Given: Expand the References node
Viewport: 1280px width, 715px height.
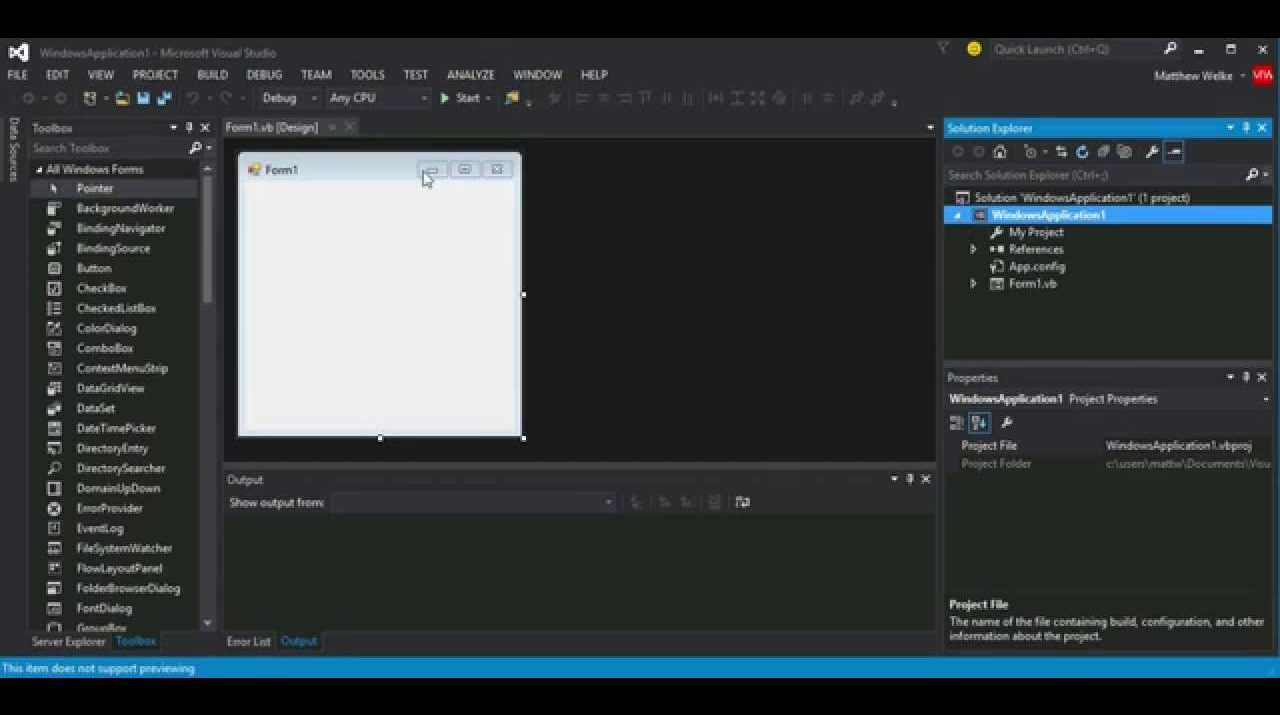Looking at the screenshot, I should pos(973,250).
